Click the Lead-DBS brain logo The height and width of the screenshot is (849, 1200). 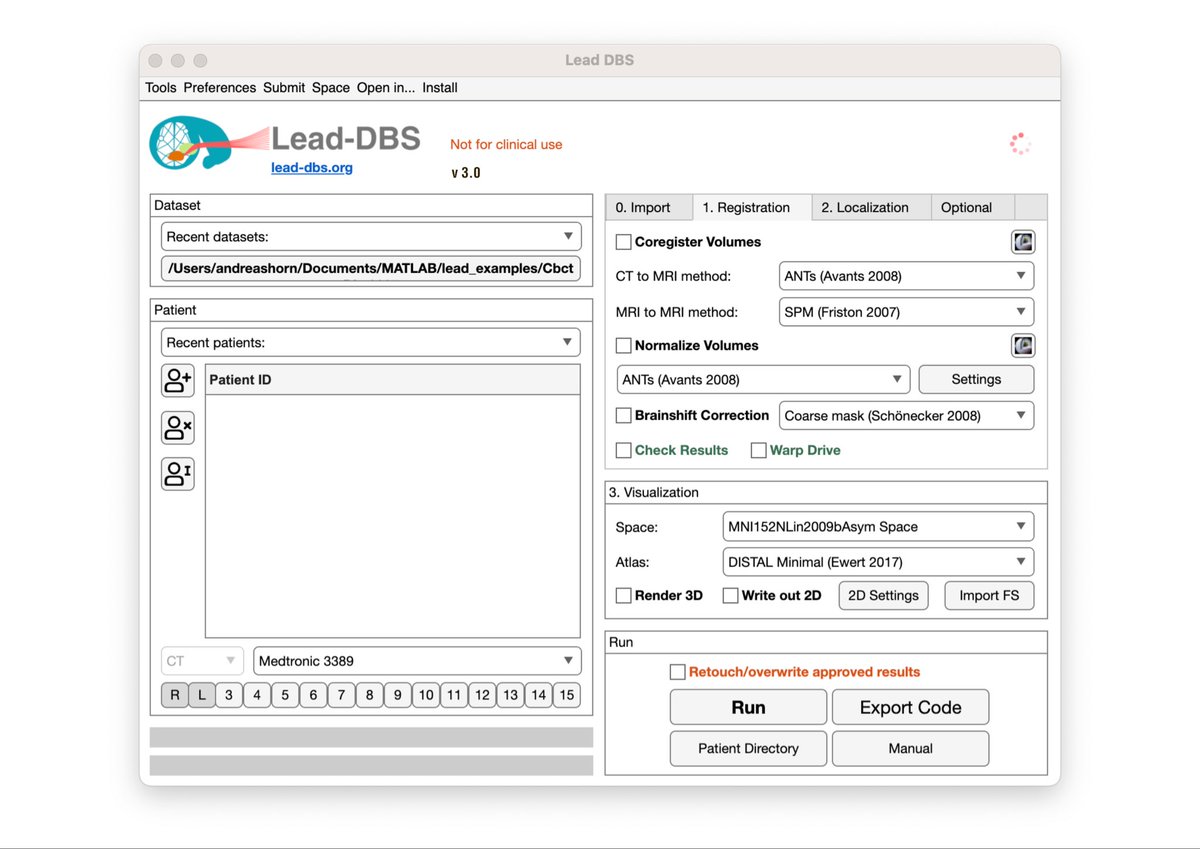206,144
